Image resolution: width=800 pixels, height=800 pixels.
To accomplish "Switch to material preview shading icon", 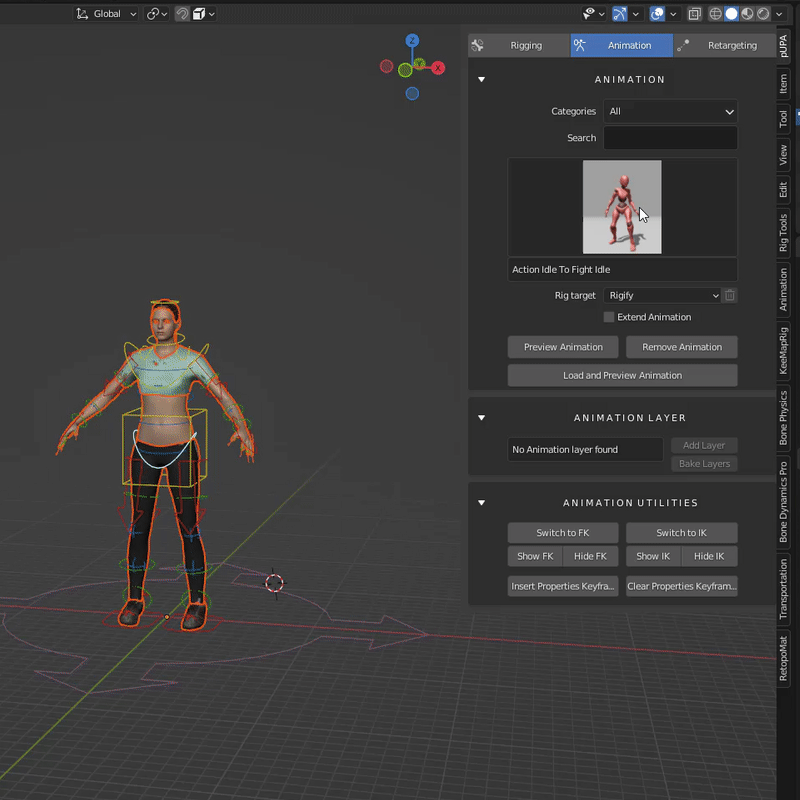I will coord(747,14).
